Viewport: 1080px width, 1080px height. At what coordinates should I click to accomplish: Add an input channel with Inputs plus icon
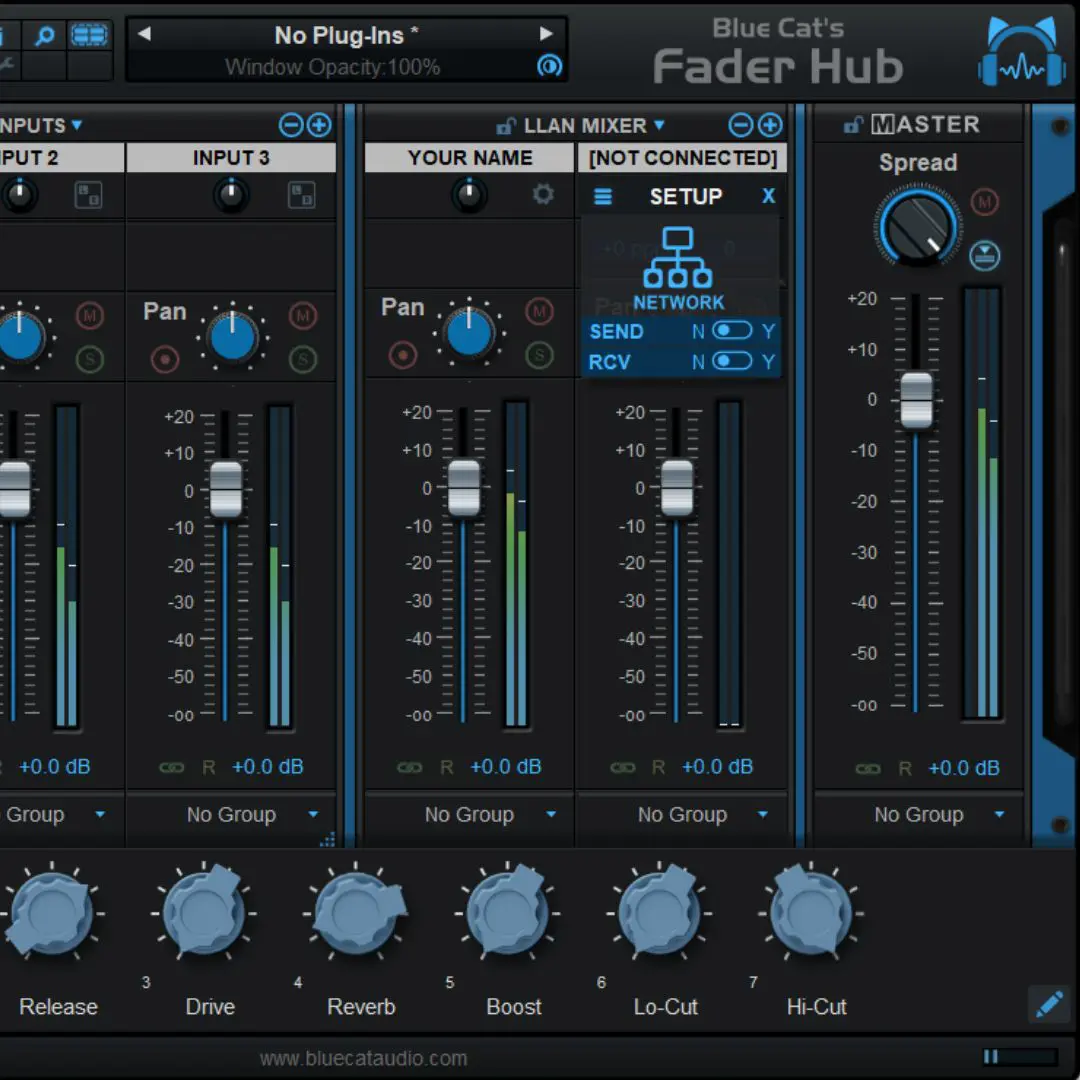coord(320,125)
